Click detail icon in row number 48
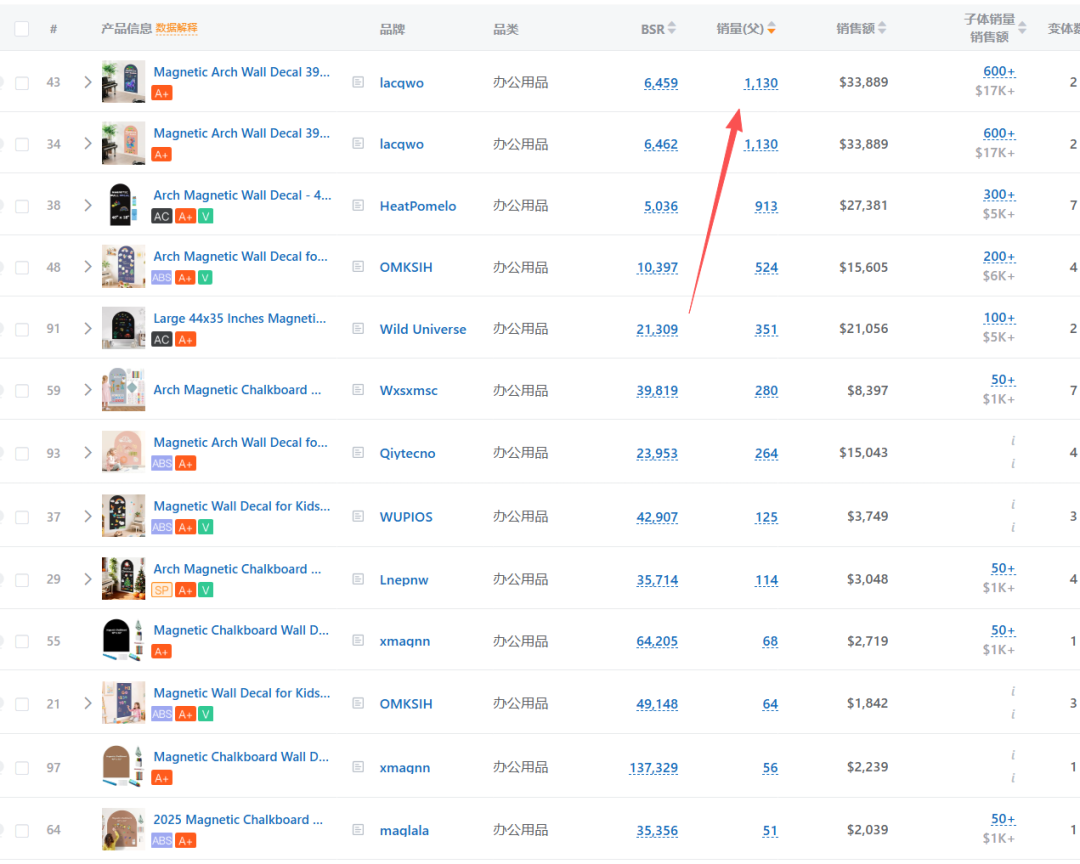This screenshot has height=864, width=1080. [x=358, y=267]
